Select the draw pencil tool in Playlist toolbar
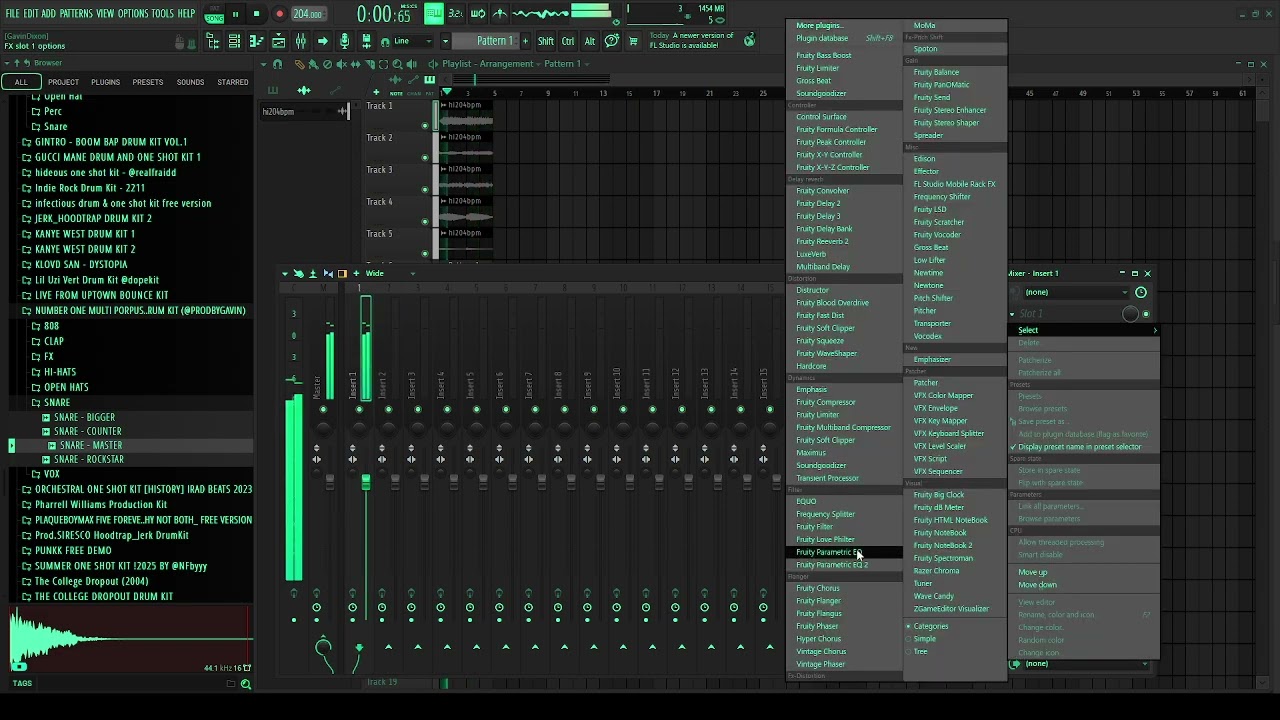Screen dimensions: 1280x720 (300, 64)
